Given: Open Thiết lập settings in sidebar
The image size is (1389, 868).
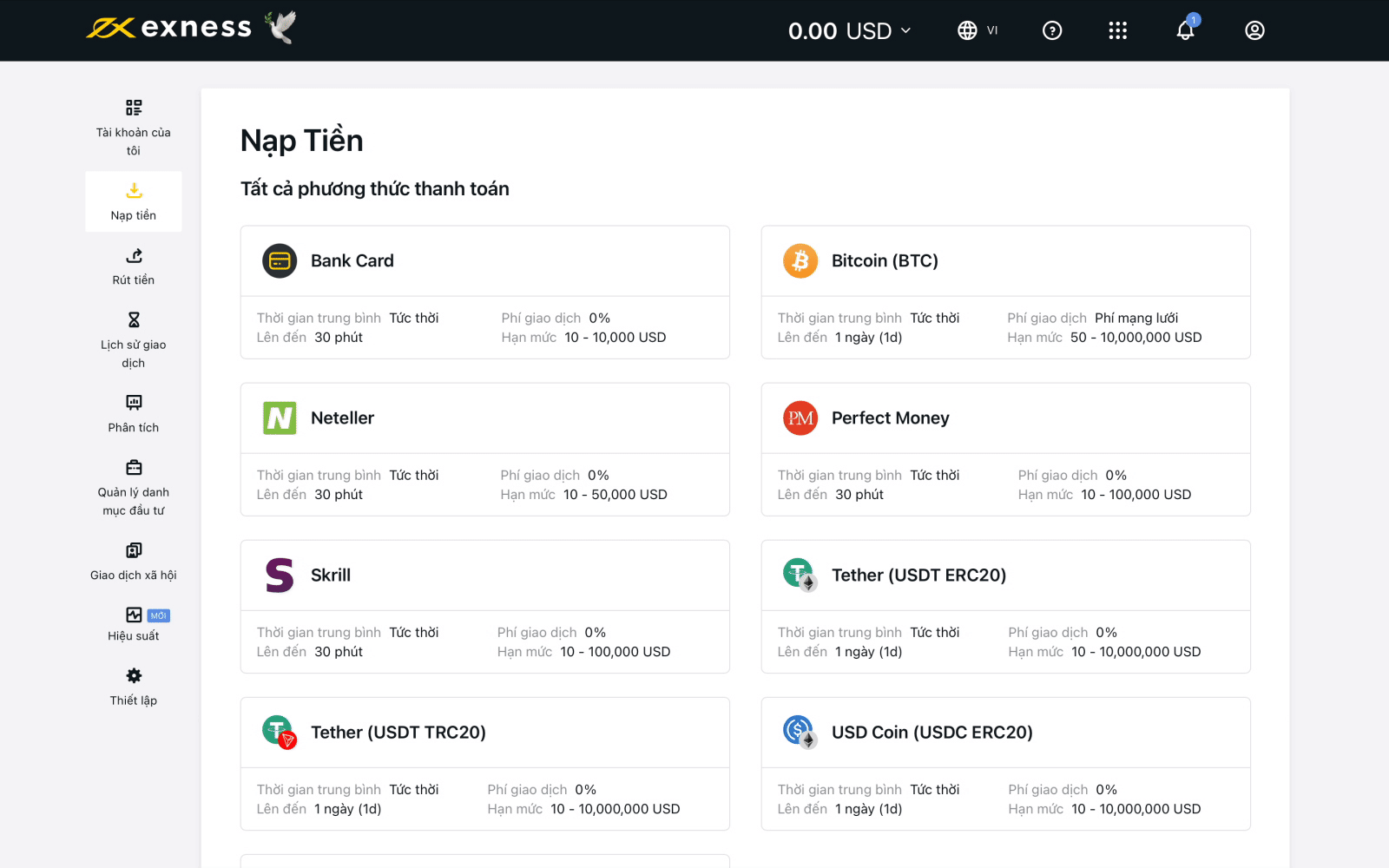Looking at the screenshot, I should point(134,687).
